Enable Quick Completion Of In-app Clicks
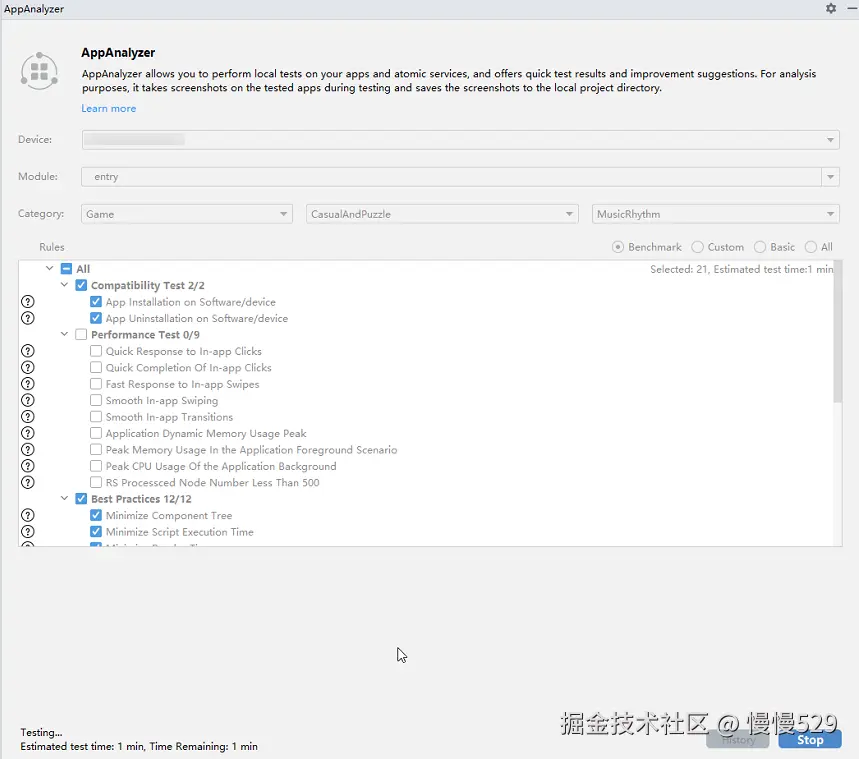Screen dimensions: 859x759 pyautogui.click(x=96, y=367)
